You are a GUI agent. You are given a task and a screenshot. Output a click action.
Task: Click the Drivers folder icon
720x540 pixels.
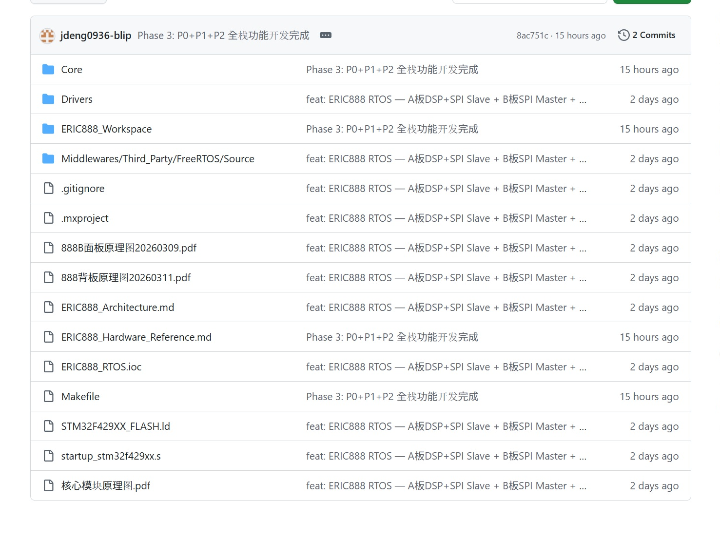pyautogui.click(x=48, y=99)
